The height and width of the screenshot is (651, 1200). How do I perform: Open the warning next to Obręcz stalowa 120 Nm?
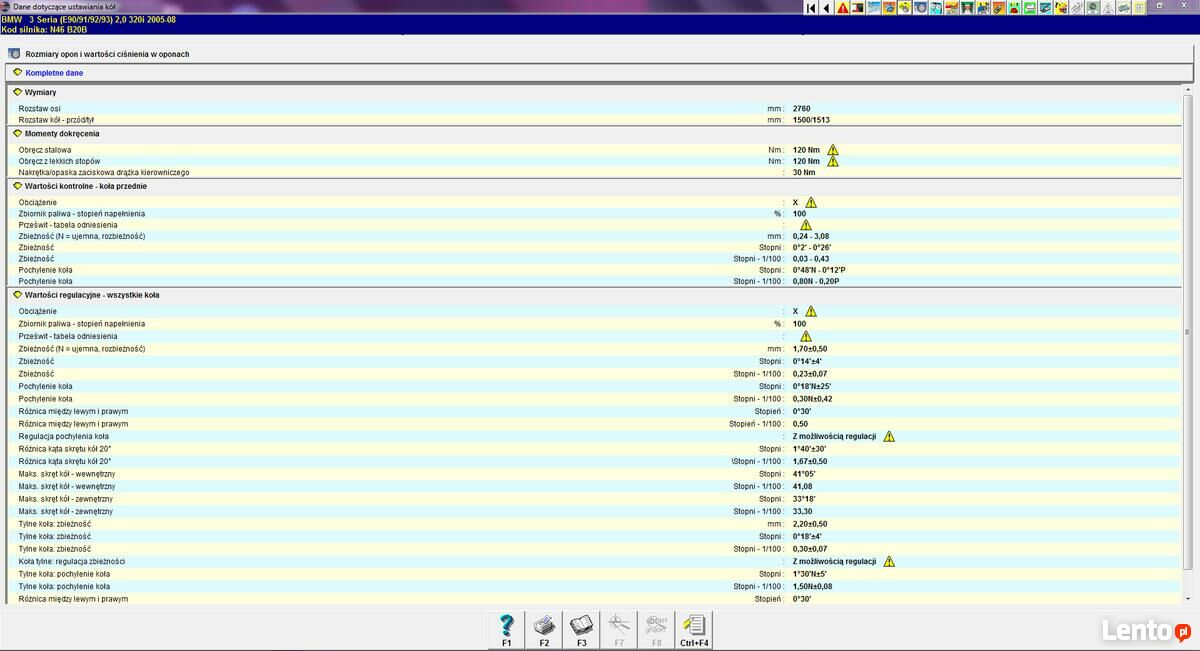click(833, 150)
